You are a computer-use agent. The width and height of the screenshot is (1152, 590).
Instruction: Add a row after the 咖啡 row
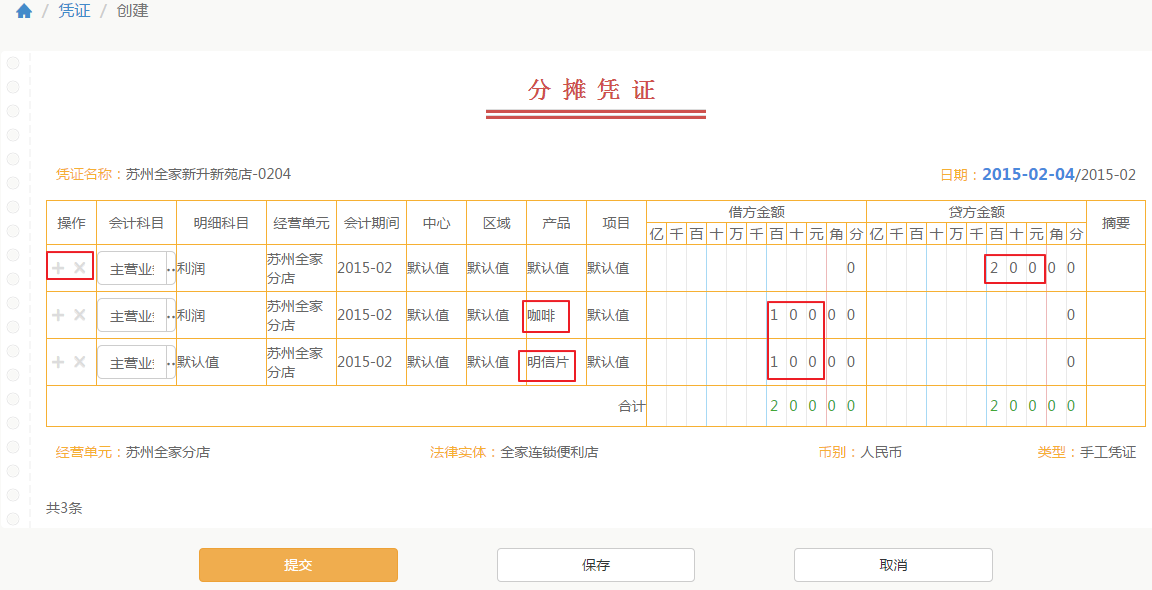tap(58, 315)
